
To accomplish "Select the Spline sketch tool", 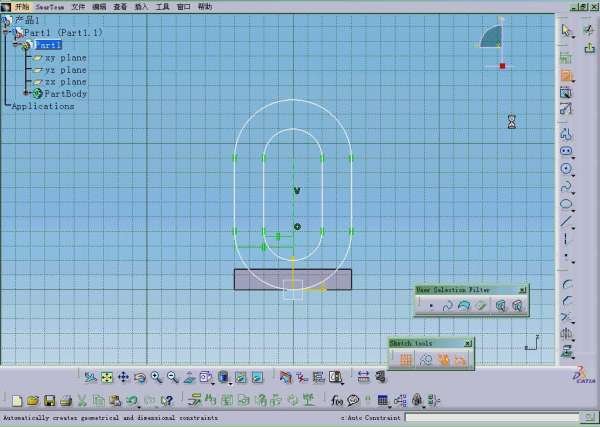I will 566,186.
